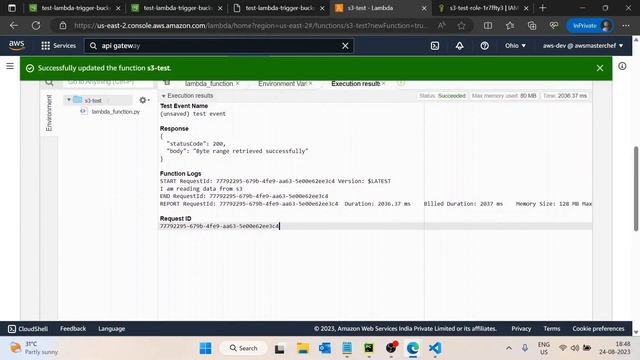Open browser Collections
640x360 pixels.
click(532, 26)
